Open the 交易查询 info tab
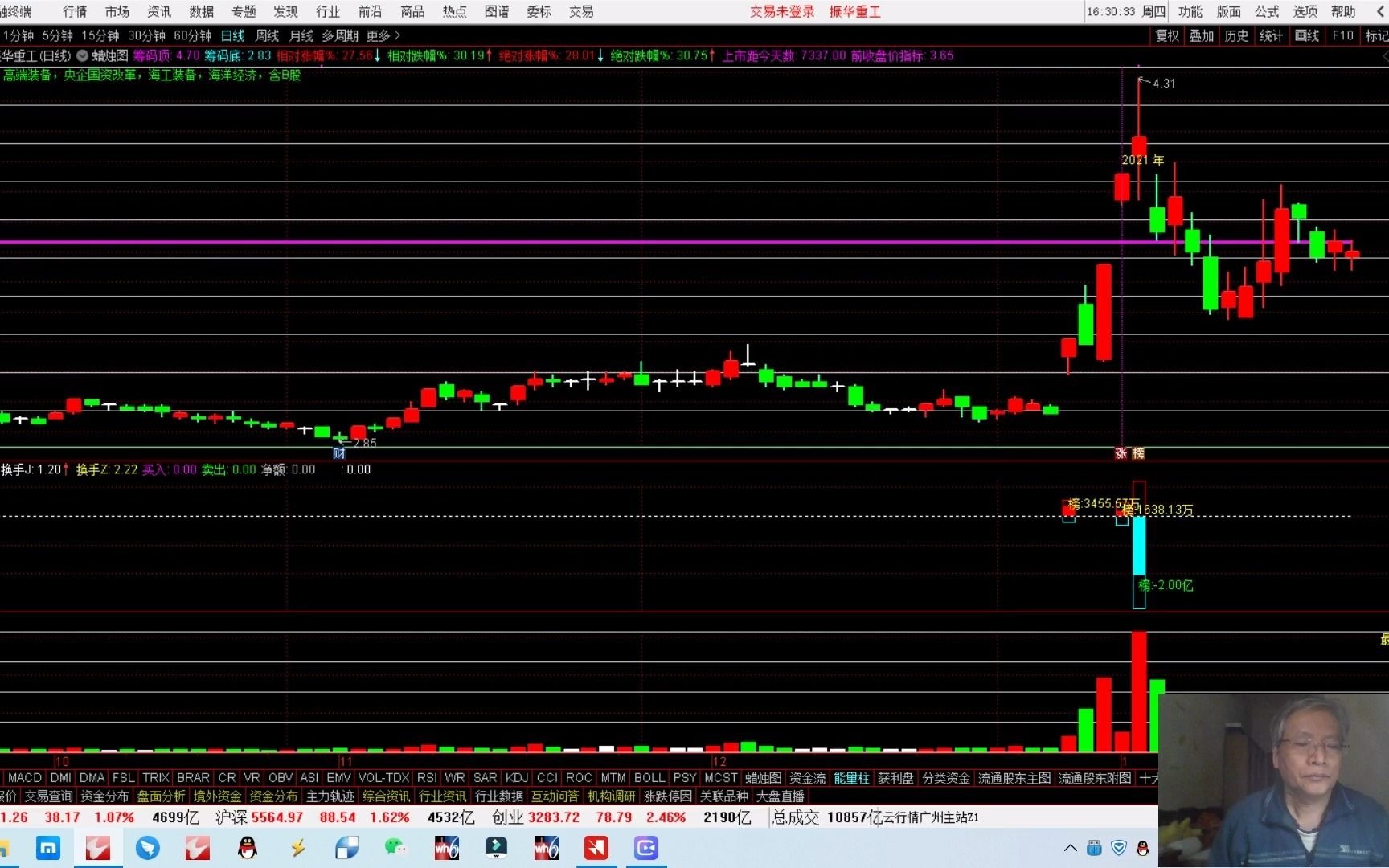 (48, 796)
